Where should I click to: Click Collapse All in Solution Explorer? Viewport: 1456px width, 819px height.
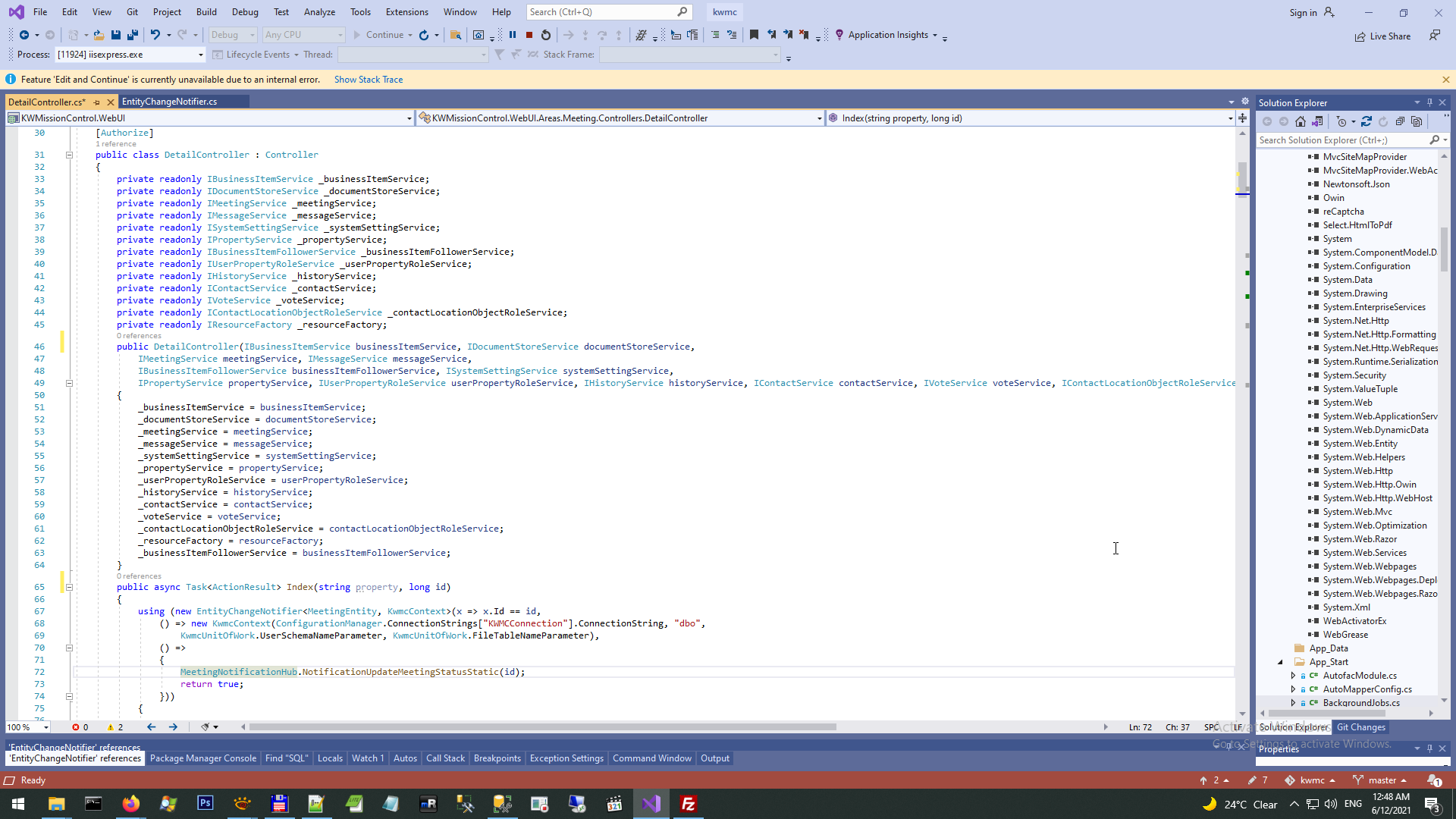pos(1400,121)
